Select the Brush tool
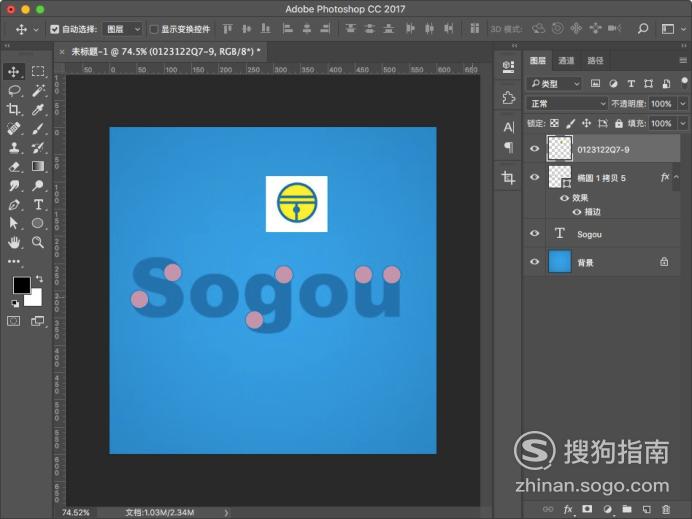This screenshot has height=519, width=692. tap(38, 128)
